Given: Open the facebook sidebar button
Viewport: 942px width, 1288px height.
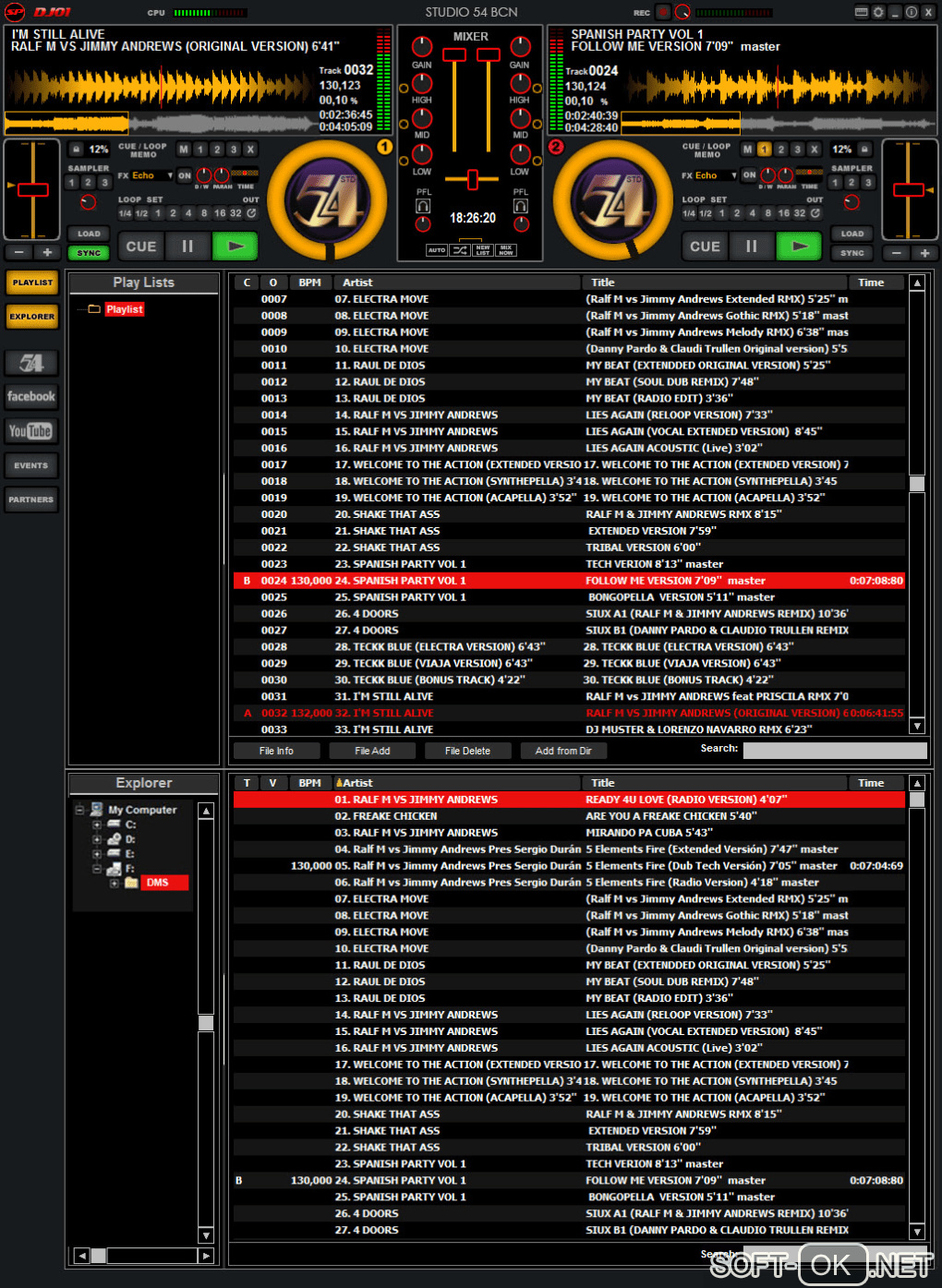Looking at the screenshot, I should [x=31, y=397].
